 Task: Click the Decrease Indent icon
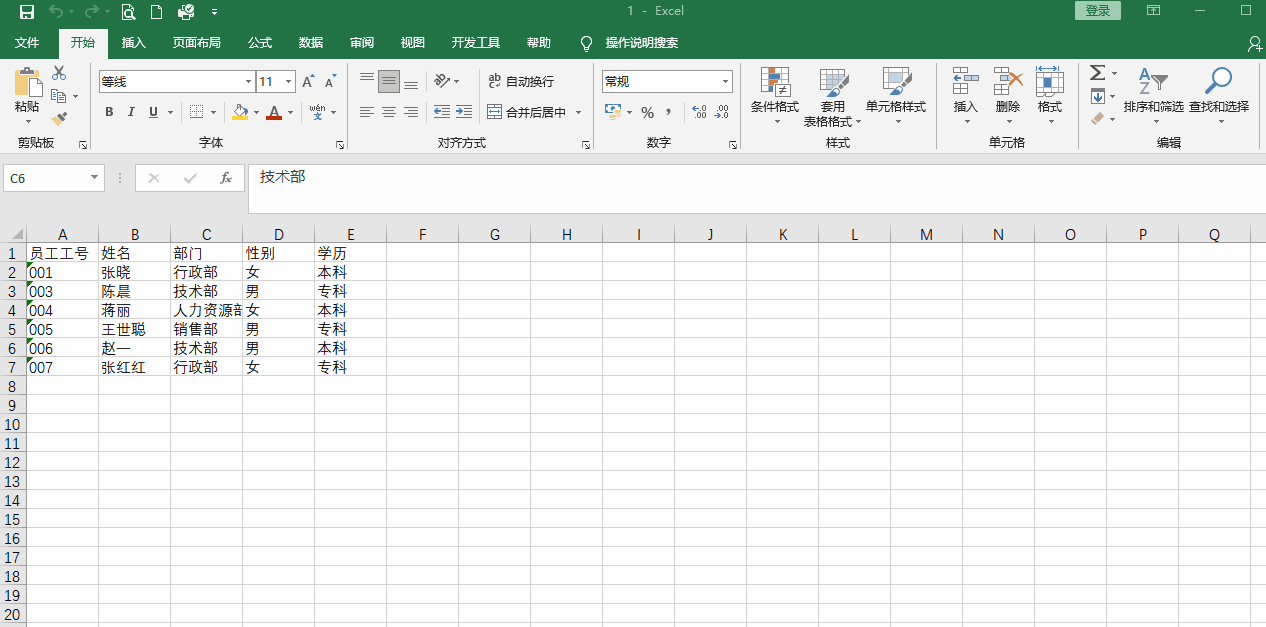click(x=441, y=112)
